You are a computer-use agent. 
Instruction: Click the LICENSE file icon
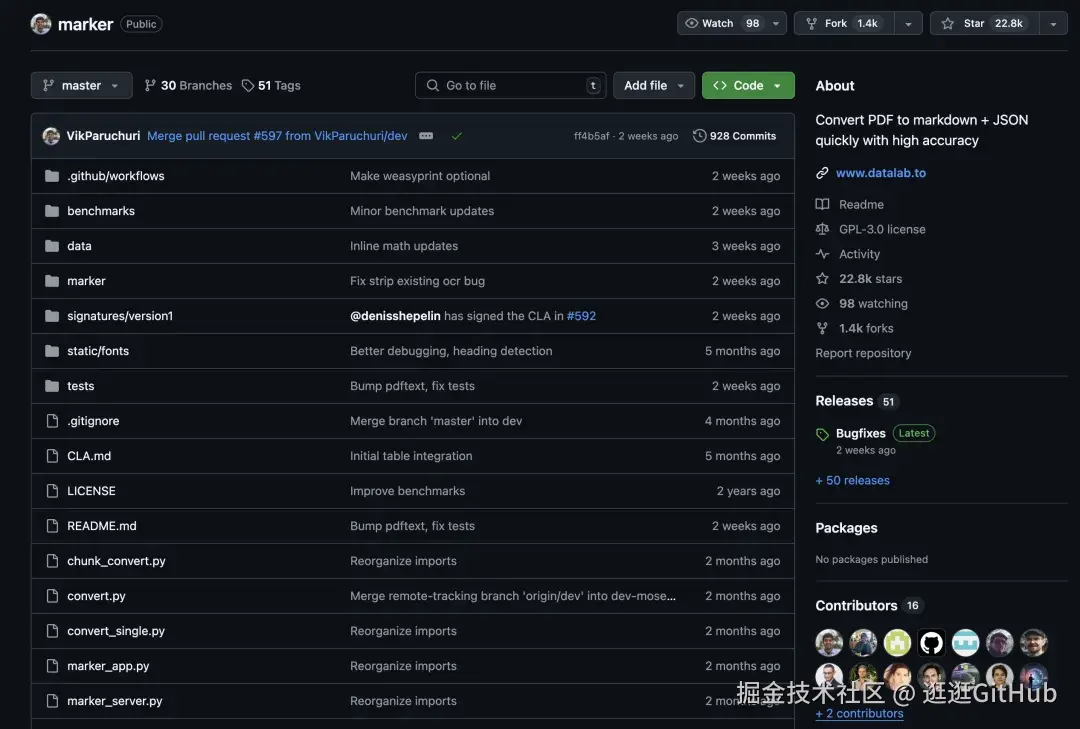(52, 491)
